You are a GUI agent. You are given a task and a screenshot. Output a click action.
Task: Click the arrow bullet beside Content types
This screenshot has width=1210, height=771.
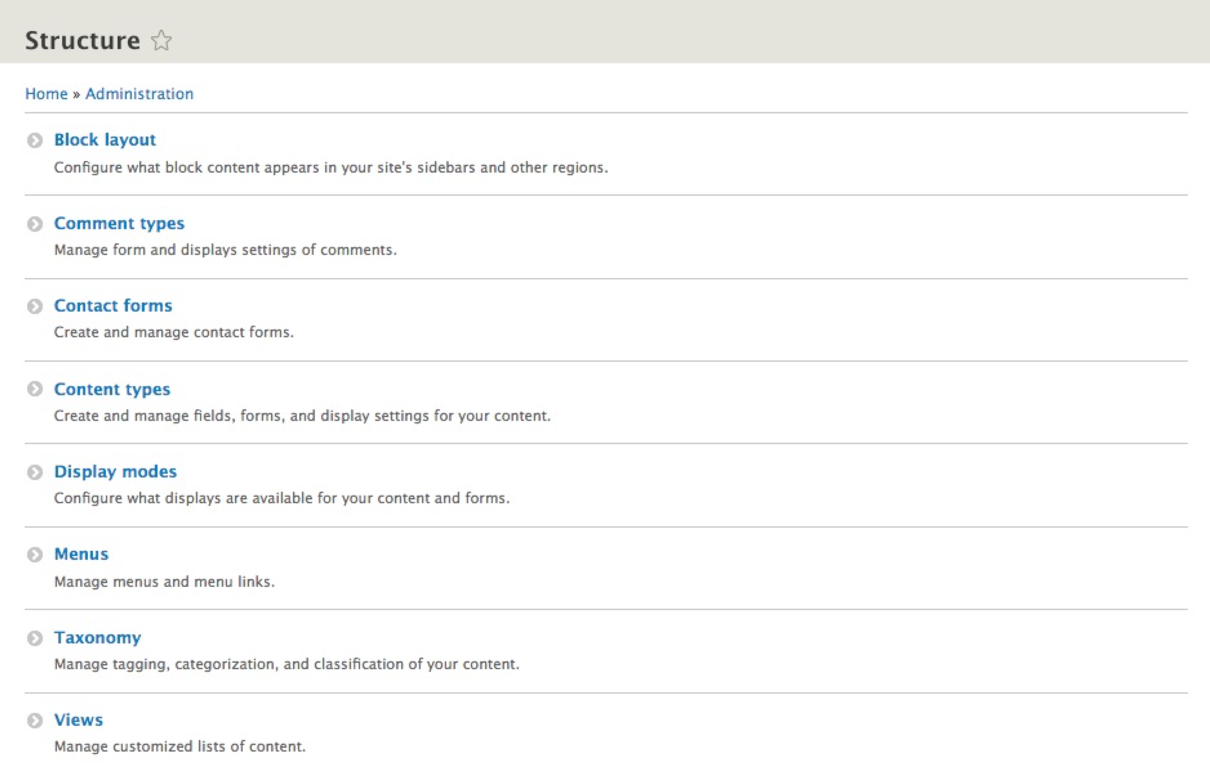pos(35,390)
